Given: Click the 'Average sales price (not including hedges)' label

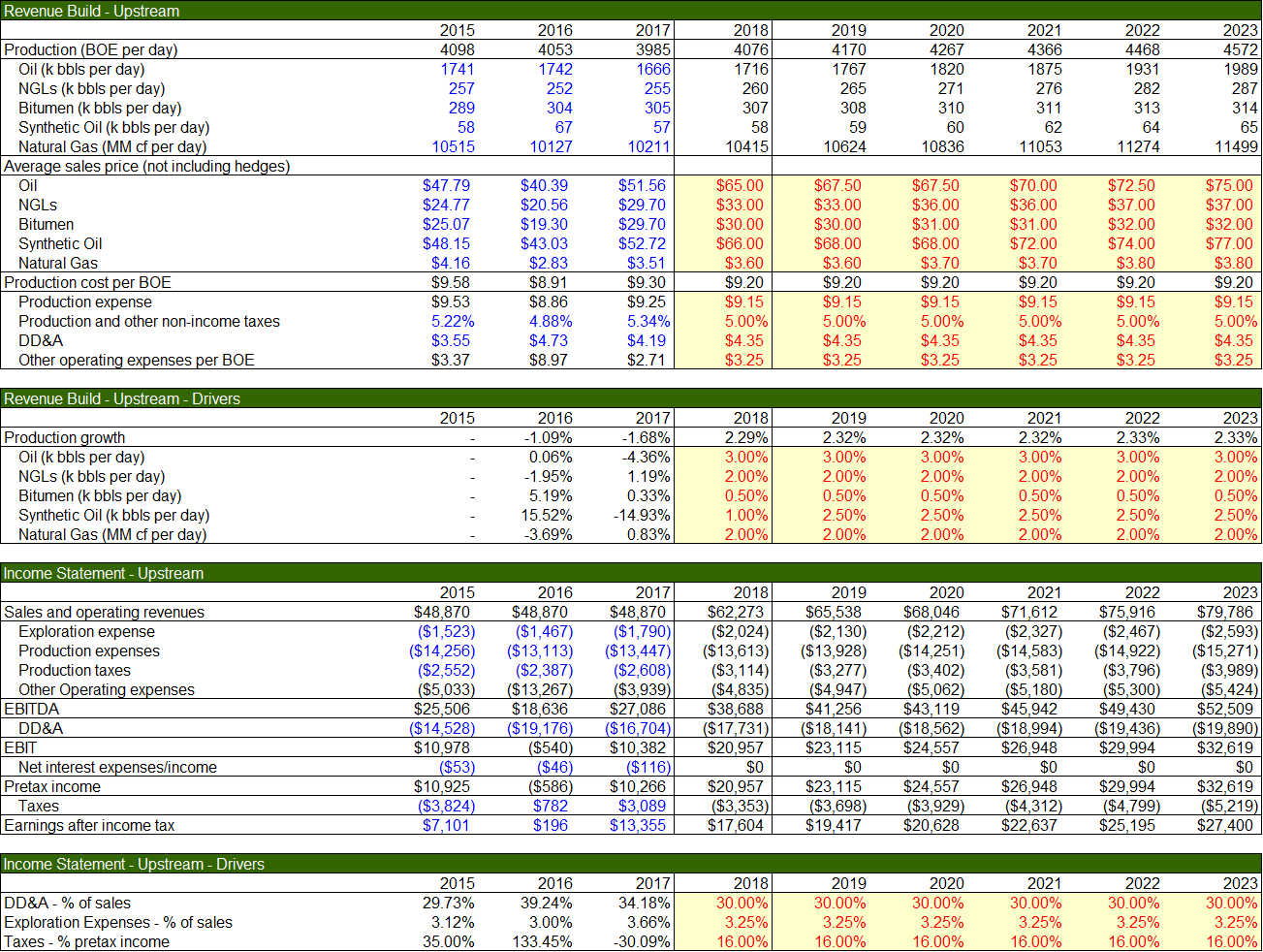Looking at the screenshot, I should pyautogui.click(x=146, y=166).
